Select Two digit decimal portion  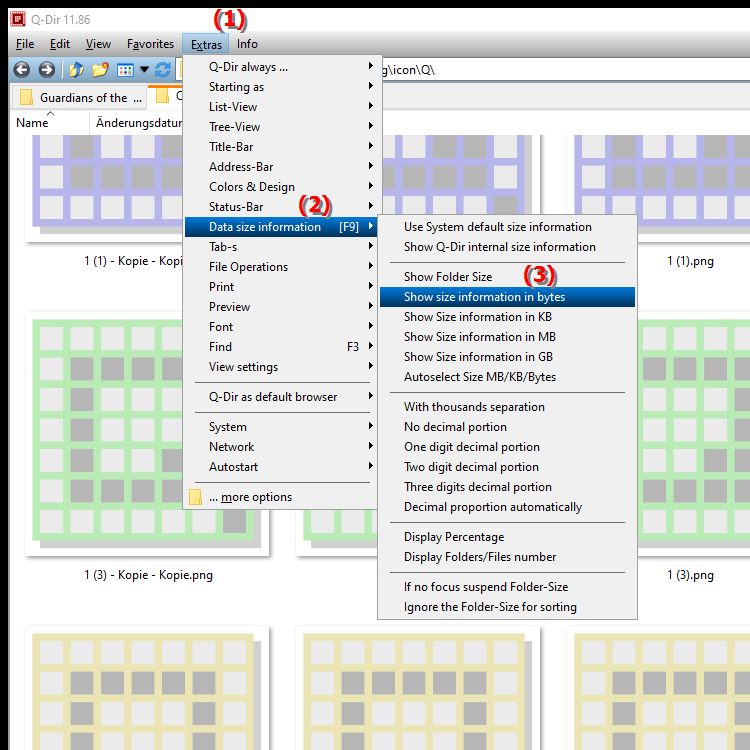pyautogui.click(x=507, y=467)
